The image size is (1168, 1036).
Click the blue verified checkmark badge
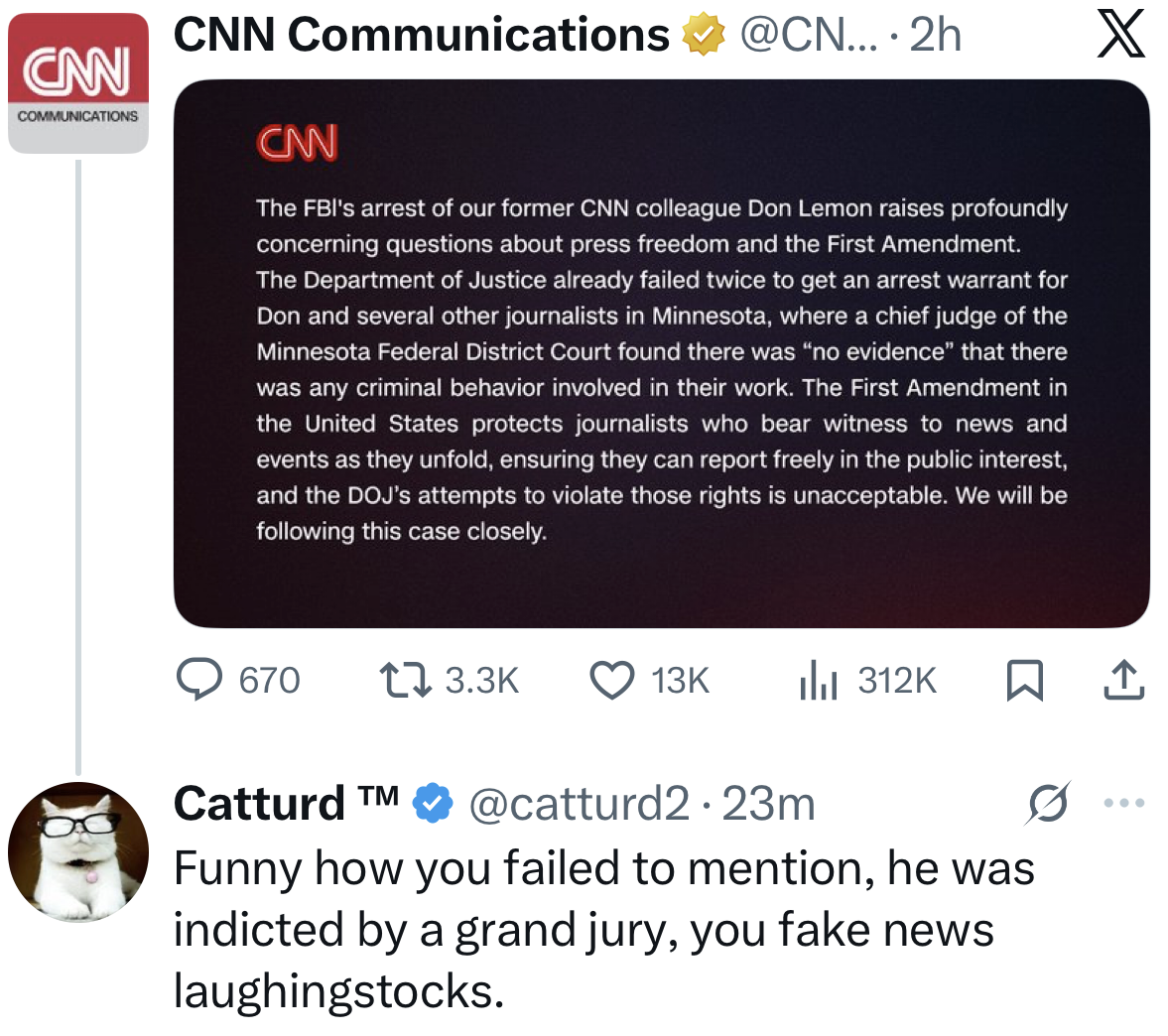pos(432,803)
